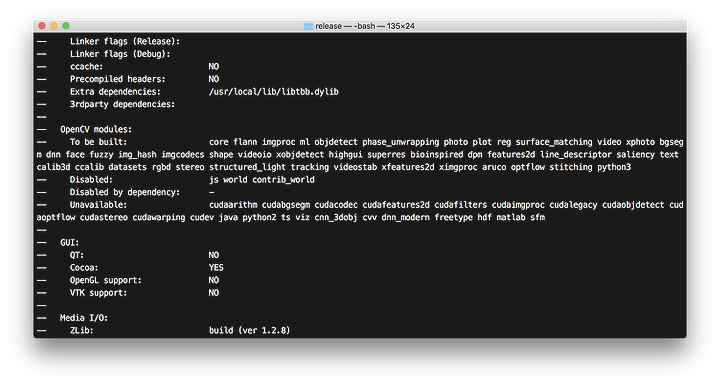Click the 'OpenCV modules:' heading

96,129
